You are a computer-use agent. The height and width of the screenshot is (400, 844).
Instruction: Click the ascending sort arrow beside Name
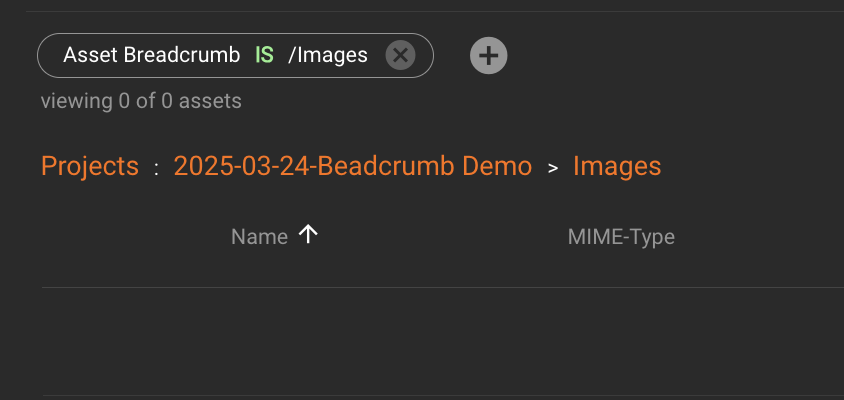pos(309,235)
